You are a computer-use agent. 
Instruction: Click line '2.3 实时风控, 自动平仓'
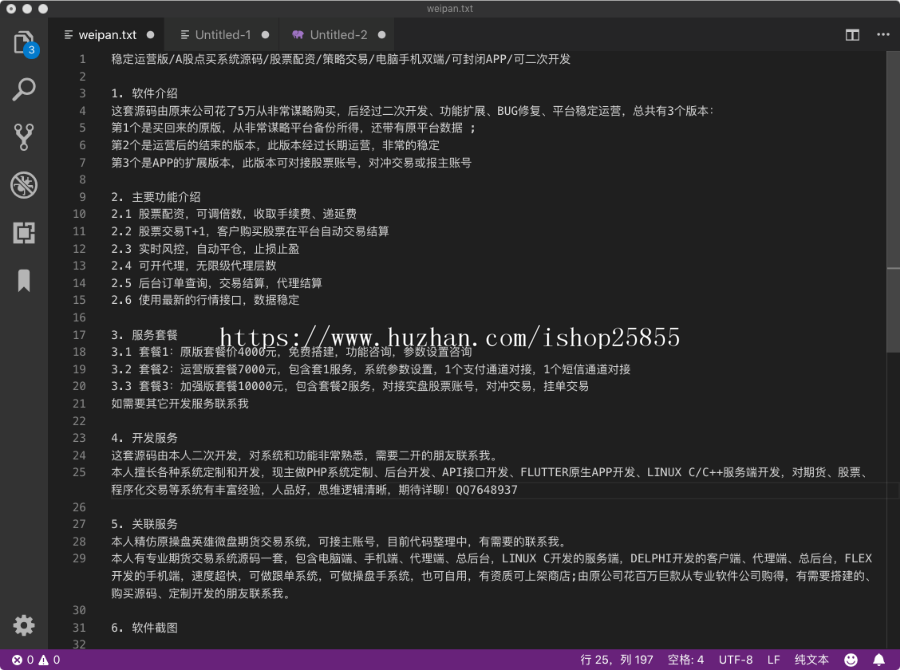(x=205, y=249)
